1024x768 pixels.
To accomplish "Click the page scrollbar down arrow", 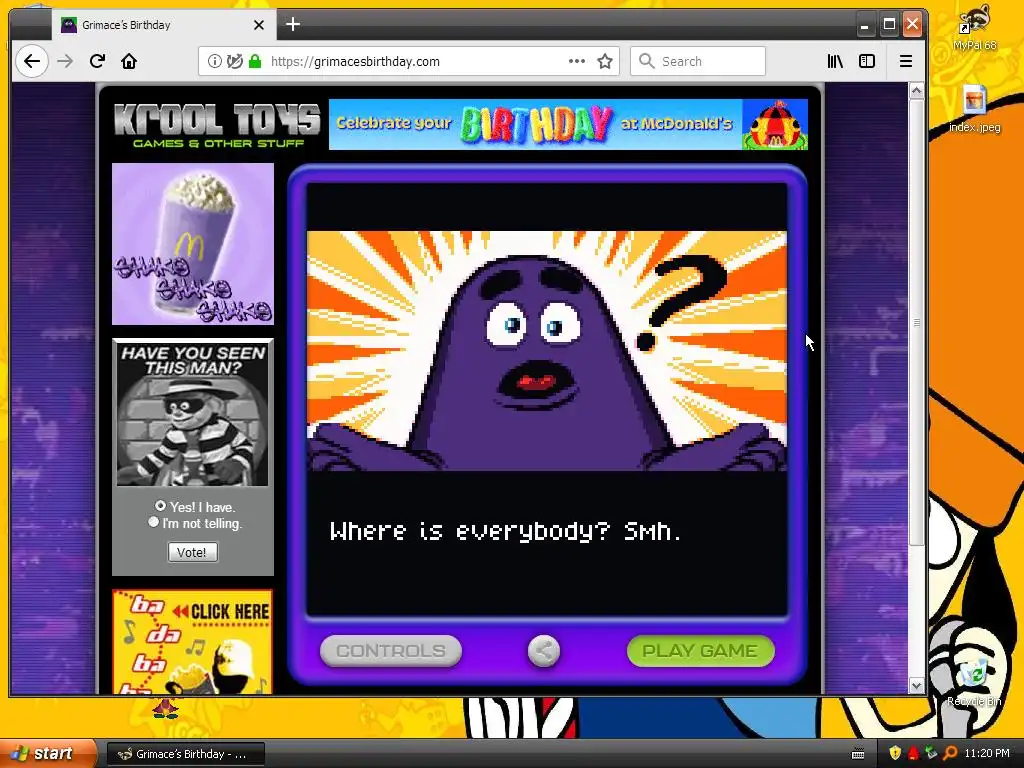I will [916, 685].
